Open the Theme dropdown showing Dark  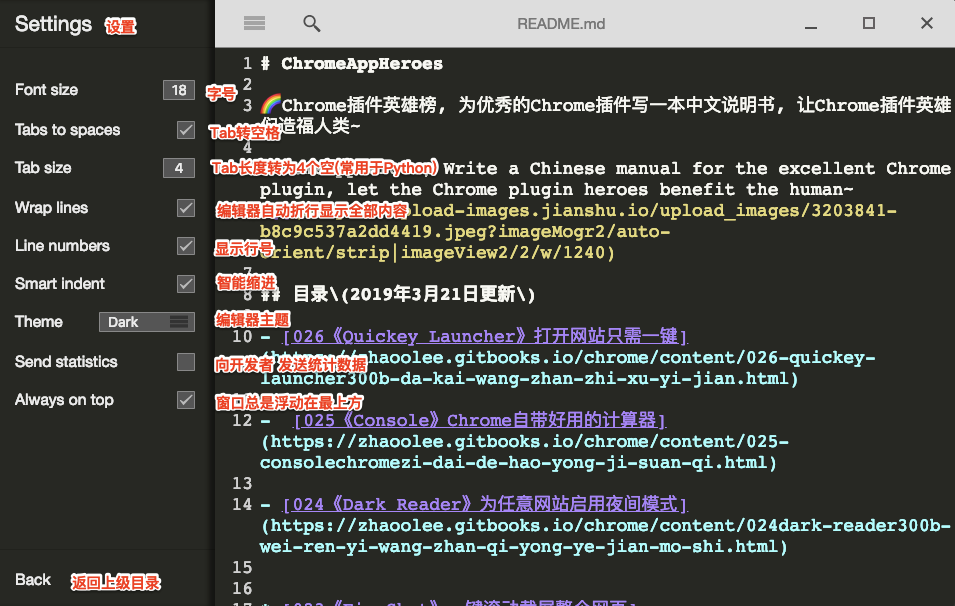click(x=147, y=322)
